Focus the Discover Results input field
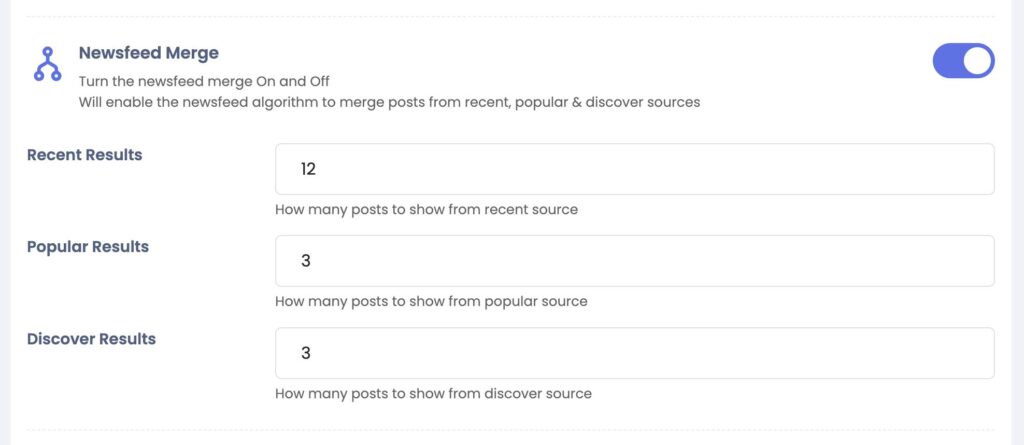 pyautogui.click(x=635, y=353)
